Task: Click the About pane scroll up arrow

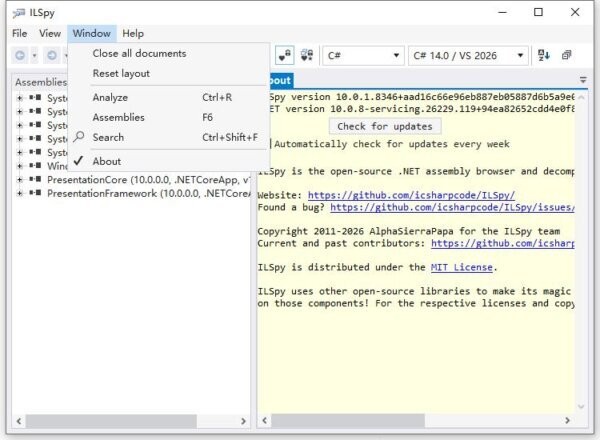Action: (x=581, y=98)
